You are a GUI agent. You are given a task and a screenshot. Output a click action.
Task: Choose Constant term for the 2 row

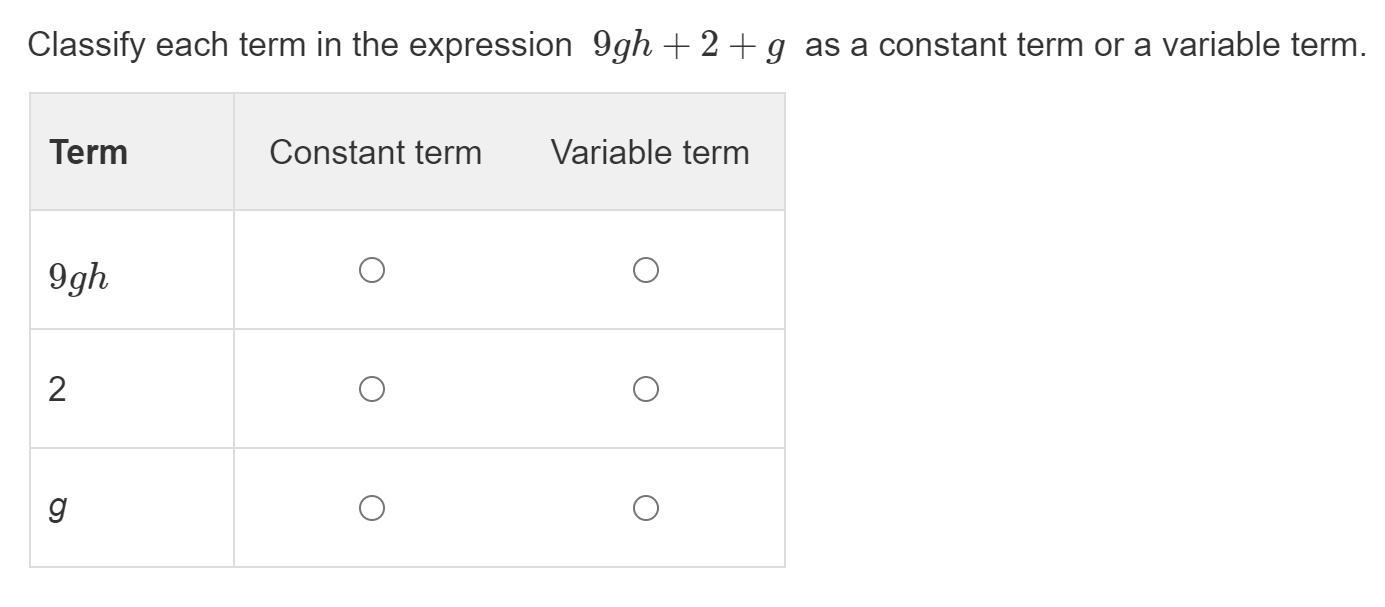(x=371, y=389)
